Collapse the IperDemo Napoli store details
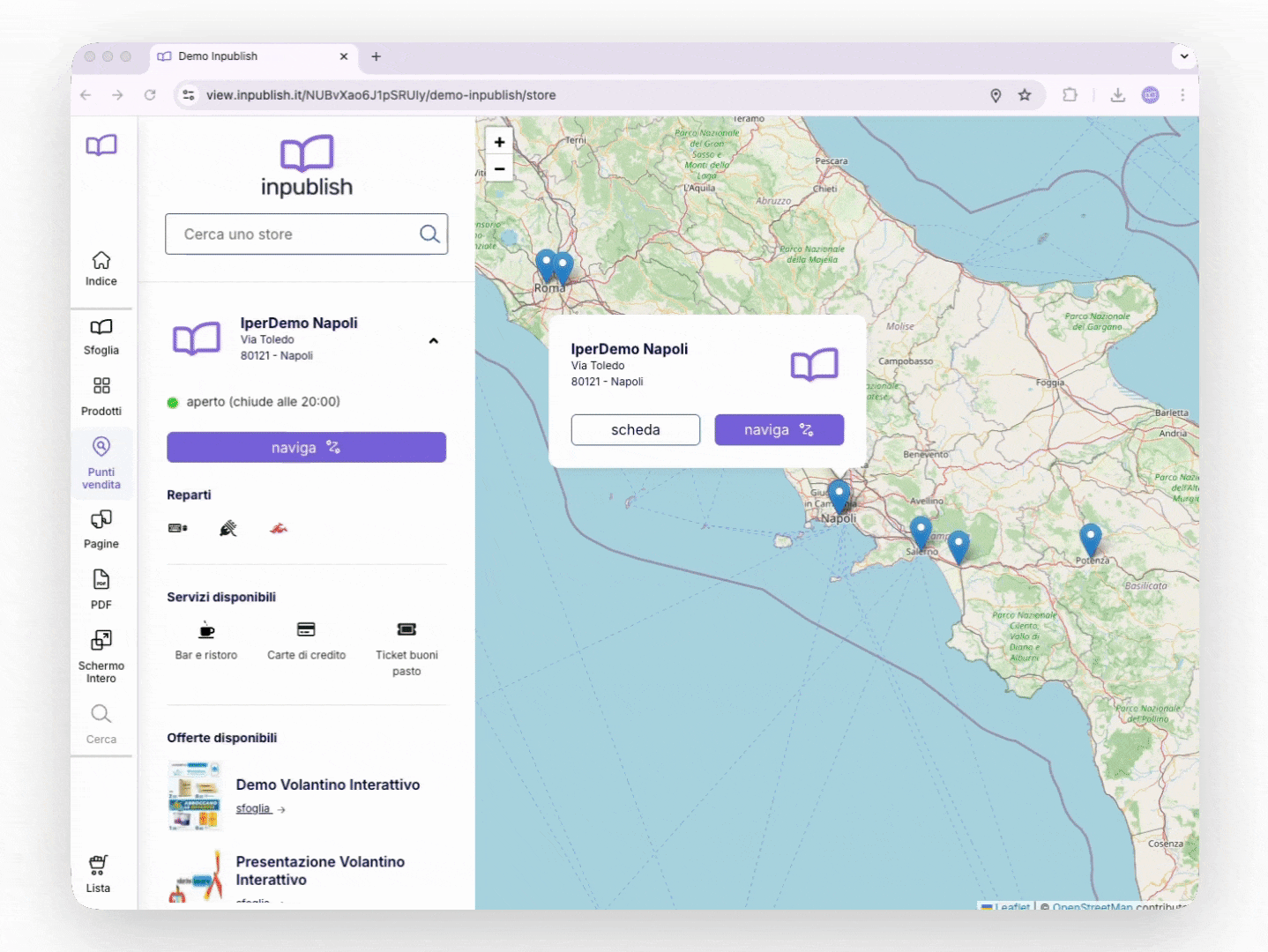Screen dimensions: 1268x952 coord(433,340)
